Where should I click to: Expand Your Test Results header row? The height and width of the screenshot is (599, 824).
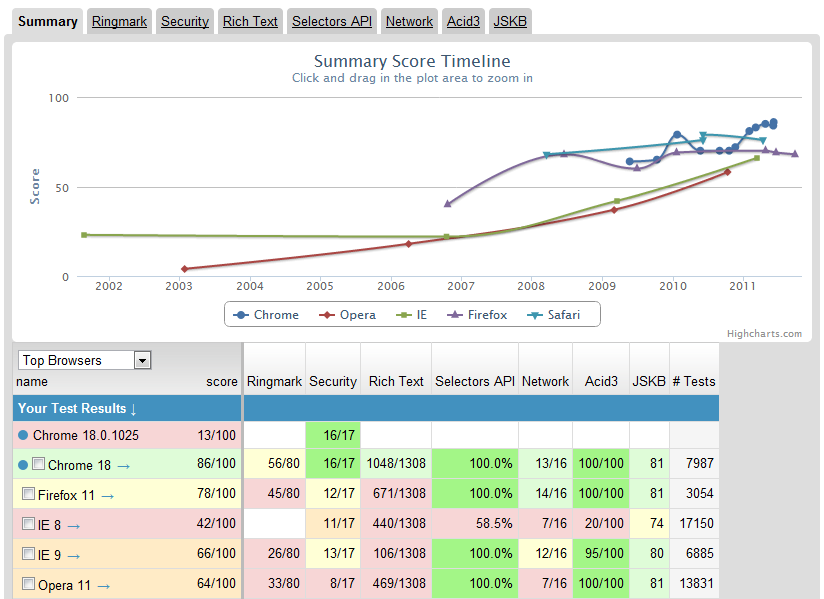point(78,408)
